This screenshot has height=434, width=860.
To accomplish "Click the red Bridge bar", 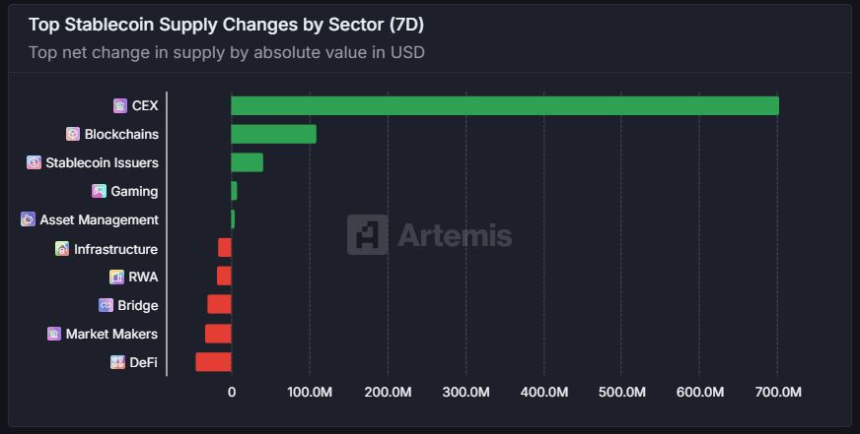I will [219, 305].
